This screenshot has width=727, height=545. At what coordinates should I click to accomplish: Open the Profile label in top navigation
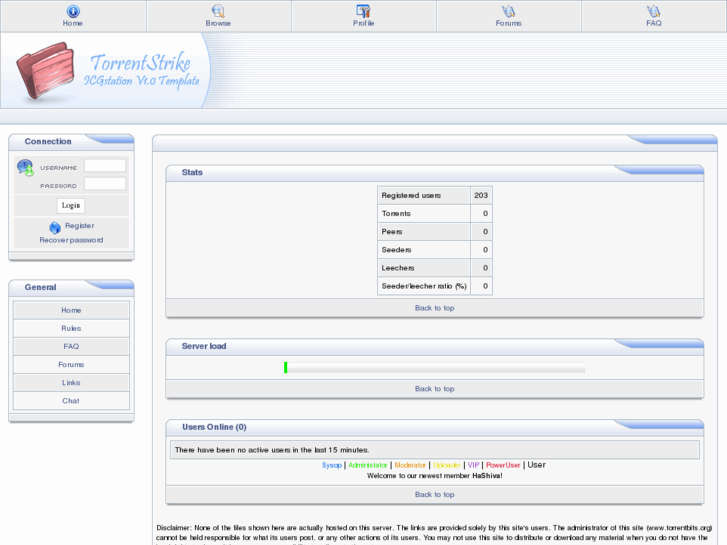click(363, 23)
